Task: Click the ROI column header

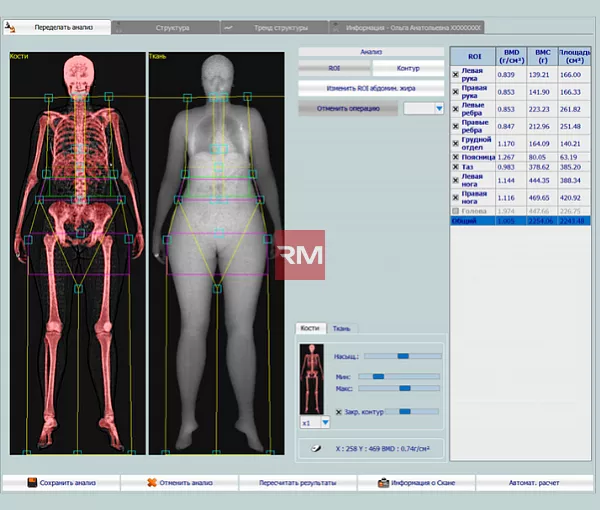Action: [473, 57]
